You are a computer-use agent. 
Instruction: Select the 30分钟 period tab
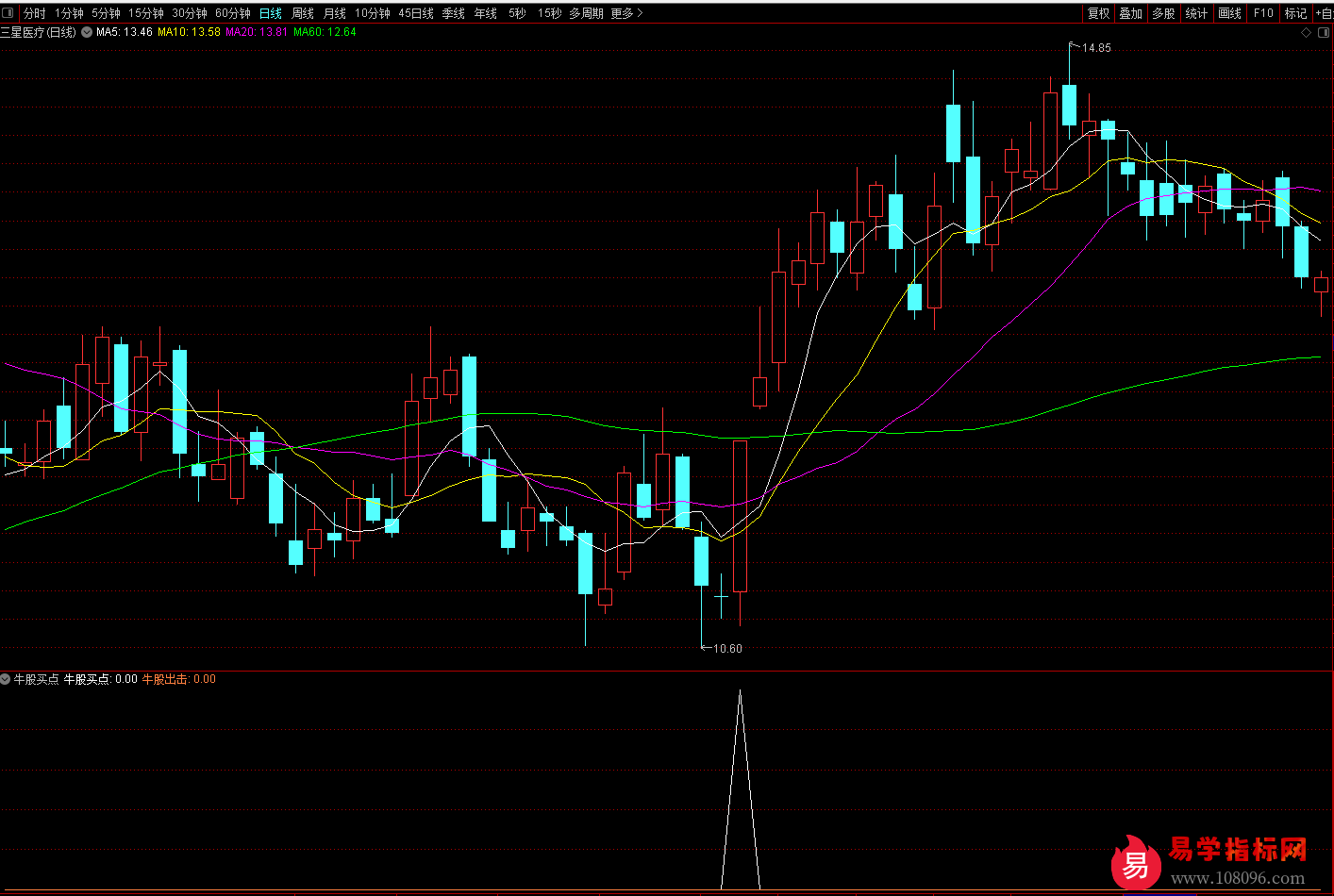pos(190,13)
